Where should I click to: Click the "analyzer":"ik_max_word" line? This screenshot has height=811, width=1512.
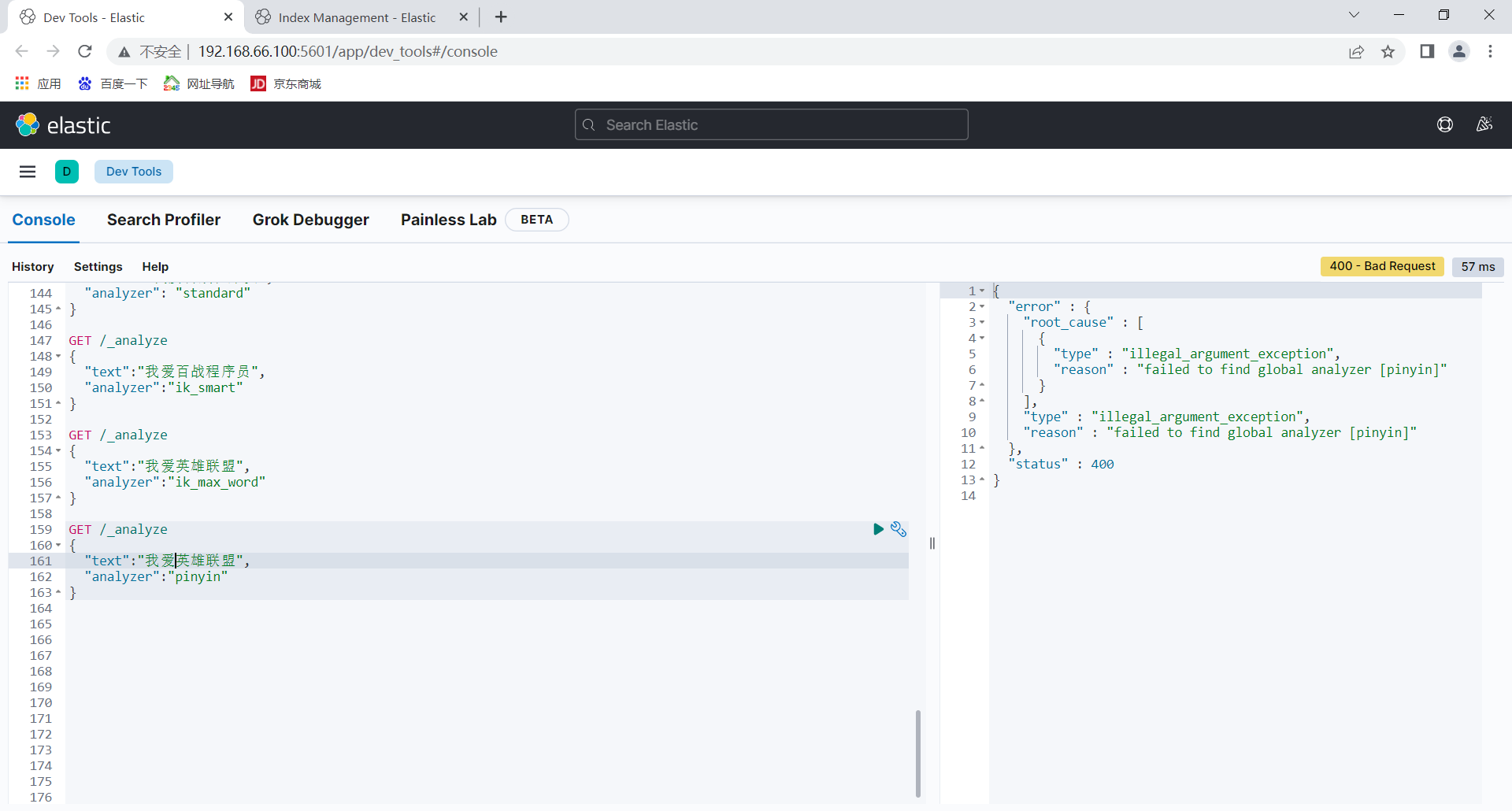click(175, 482)
